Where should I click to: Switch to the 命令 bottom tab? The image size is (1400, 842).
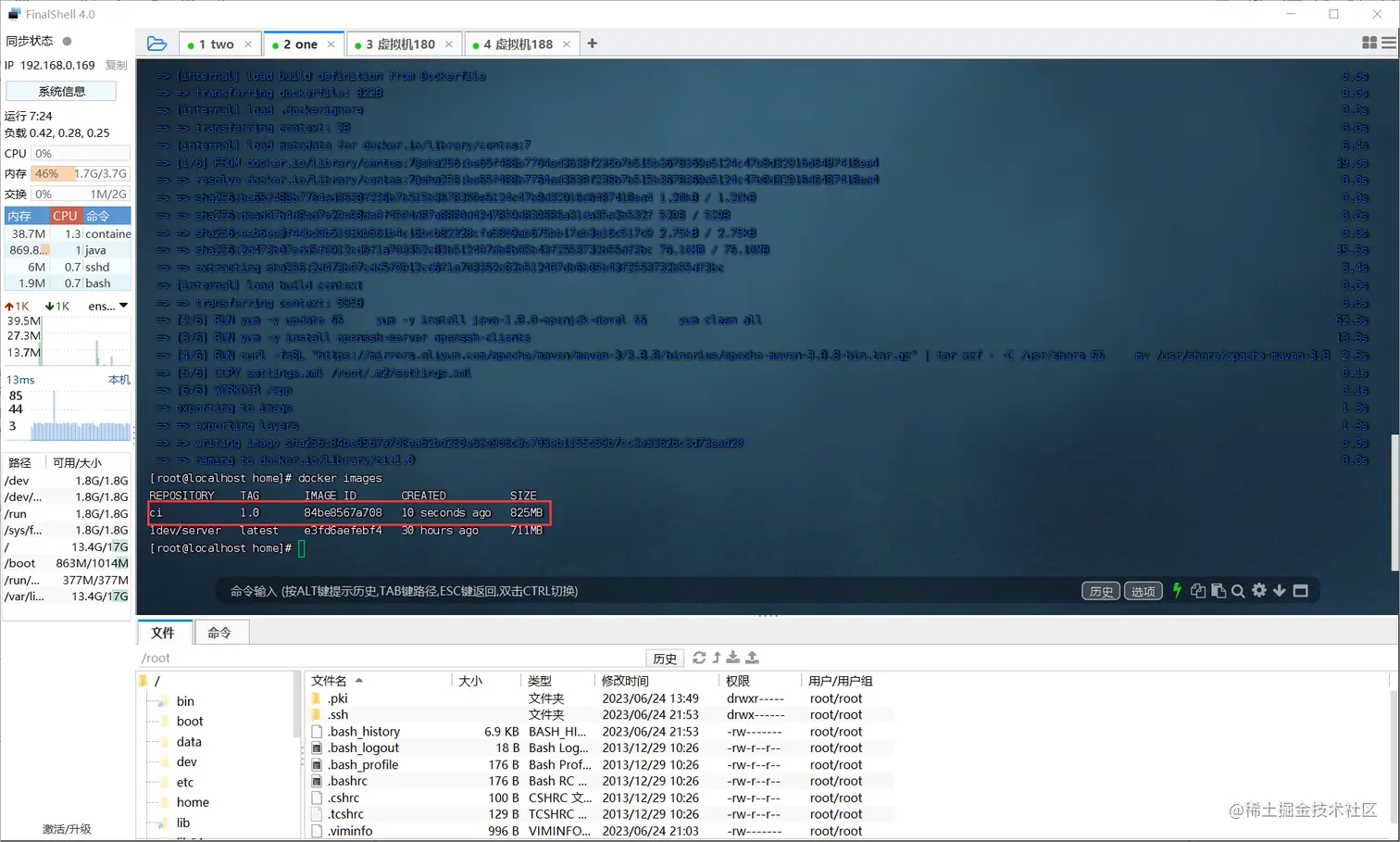click(219, 633)
